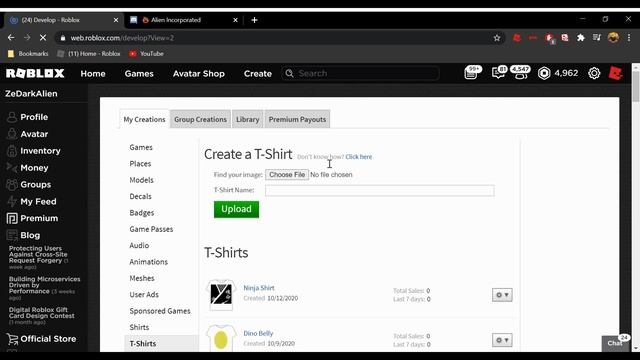Select Audio in the creations list
The width and height of the screenshot is (640, 360).
(139, 245)
